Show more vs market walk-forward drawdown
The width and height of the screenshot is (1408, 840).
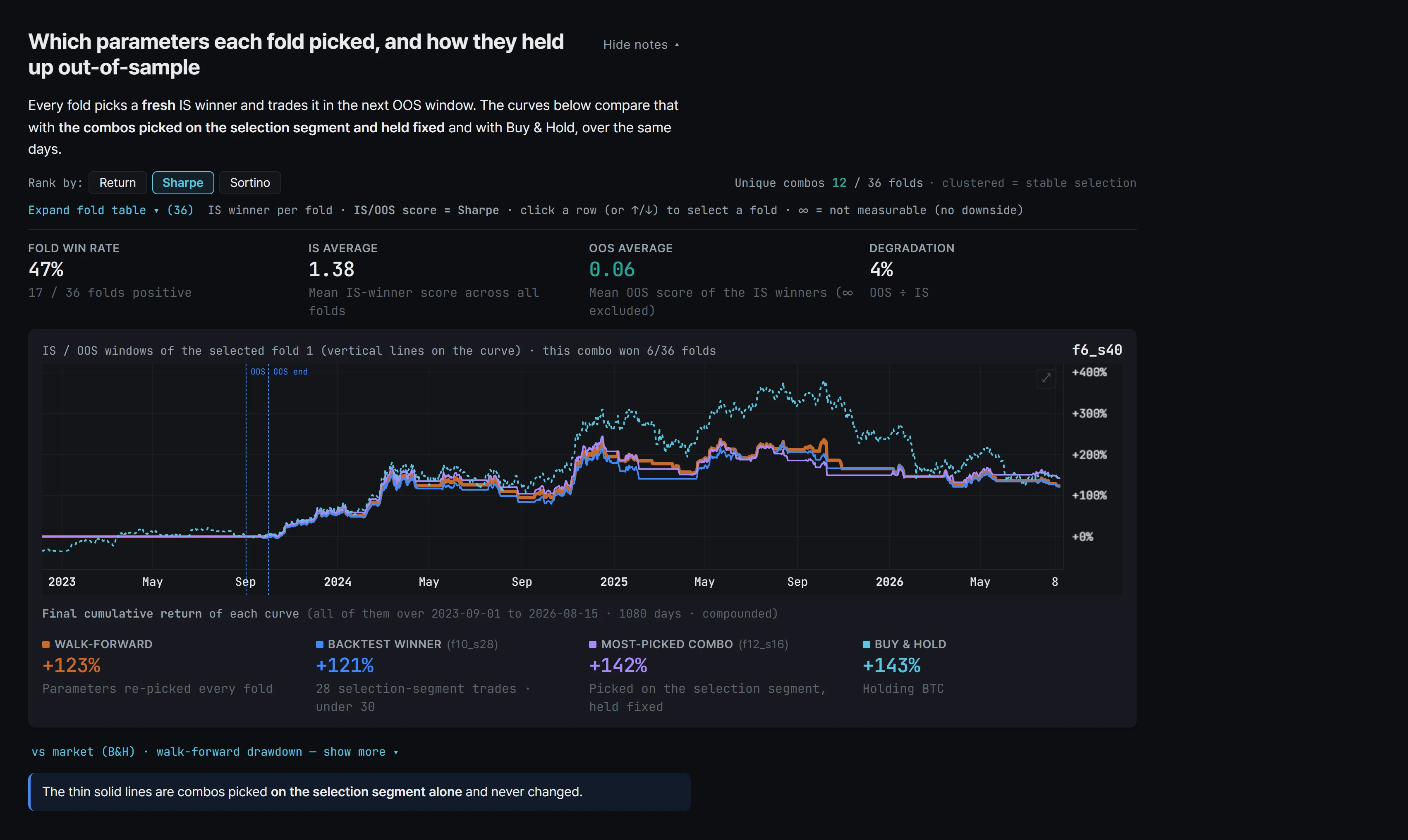coord(215,752)
